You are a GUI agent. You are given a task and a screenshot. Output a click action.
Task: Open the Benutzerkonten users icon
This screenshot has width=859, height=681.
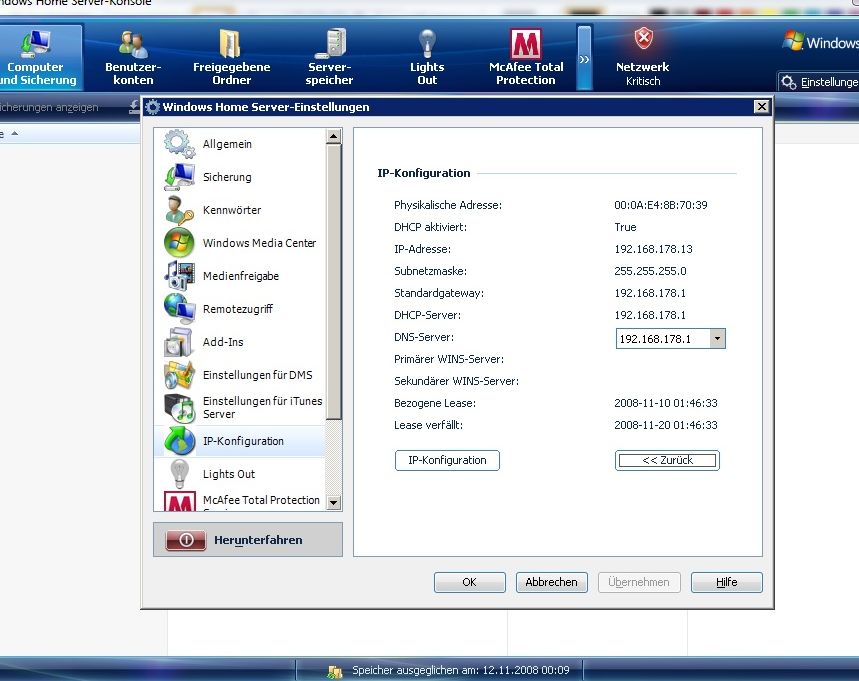[133, 44]
